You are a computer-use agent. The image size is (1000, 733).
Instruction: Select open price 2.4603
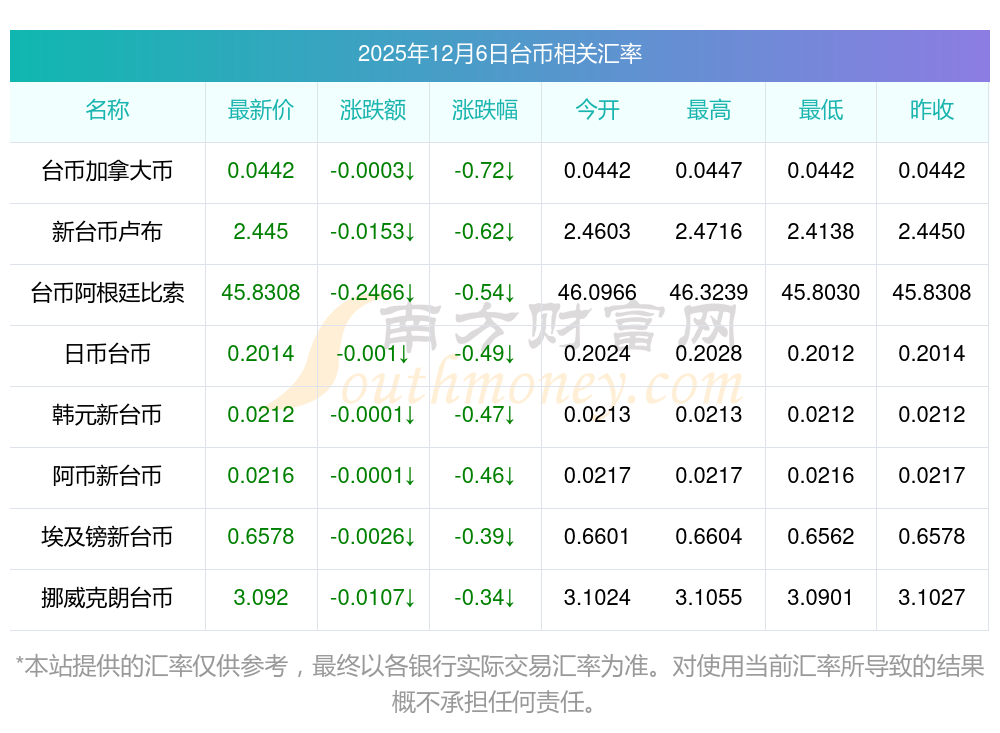click(597, 232)
